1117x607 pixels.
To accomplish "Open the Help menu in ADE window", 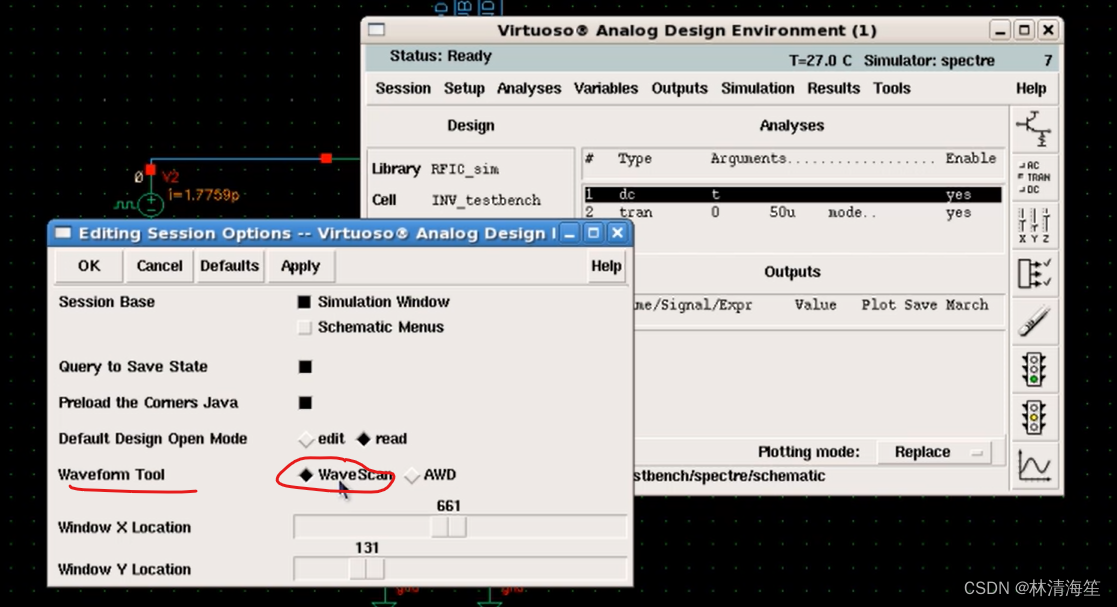I will click(x=1030, y=88).
